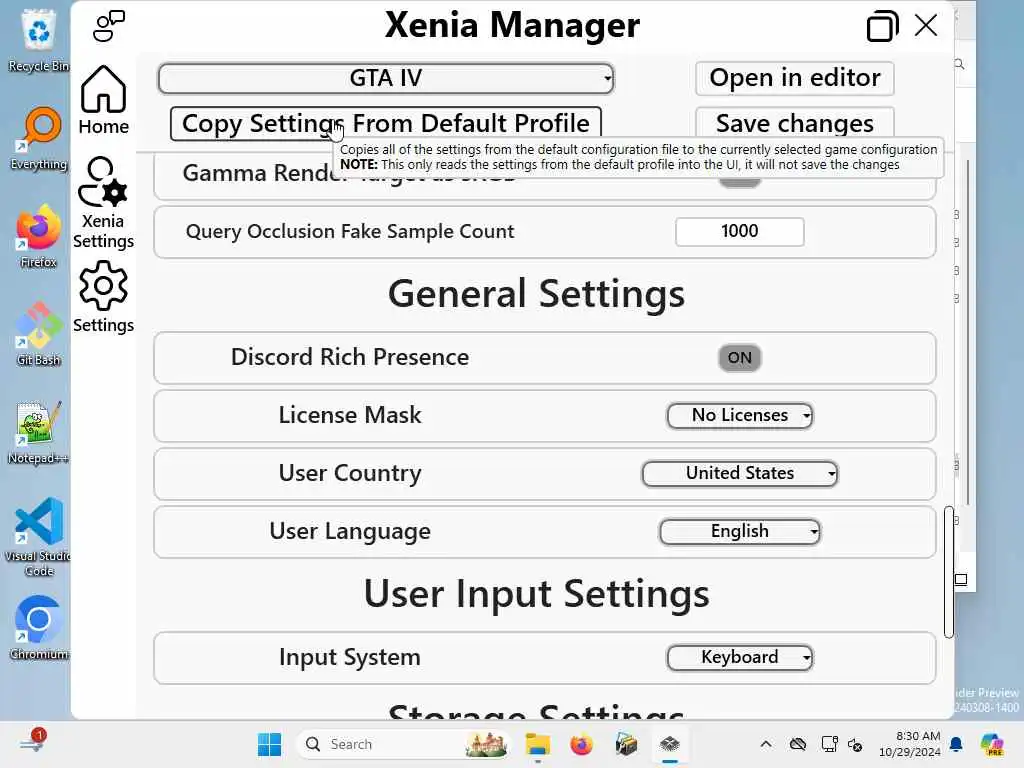Screen dimensions: 1024x768
Task: Launch Visual Studio Code from desktop
Action: coord(39,537)
